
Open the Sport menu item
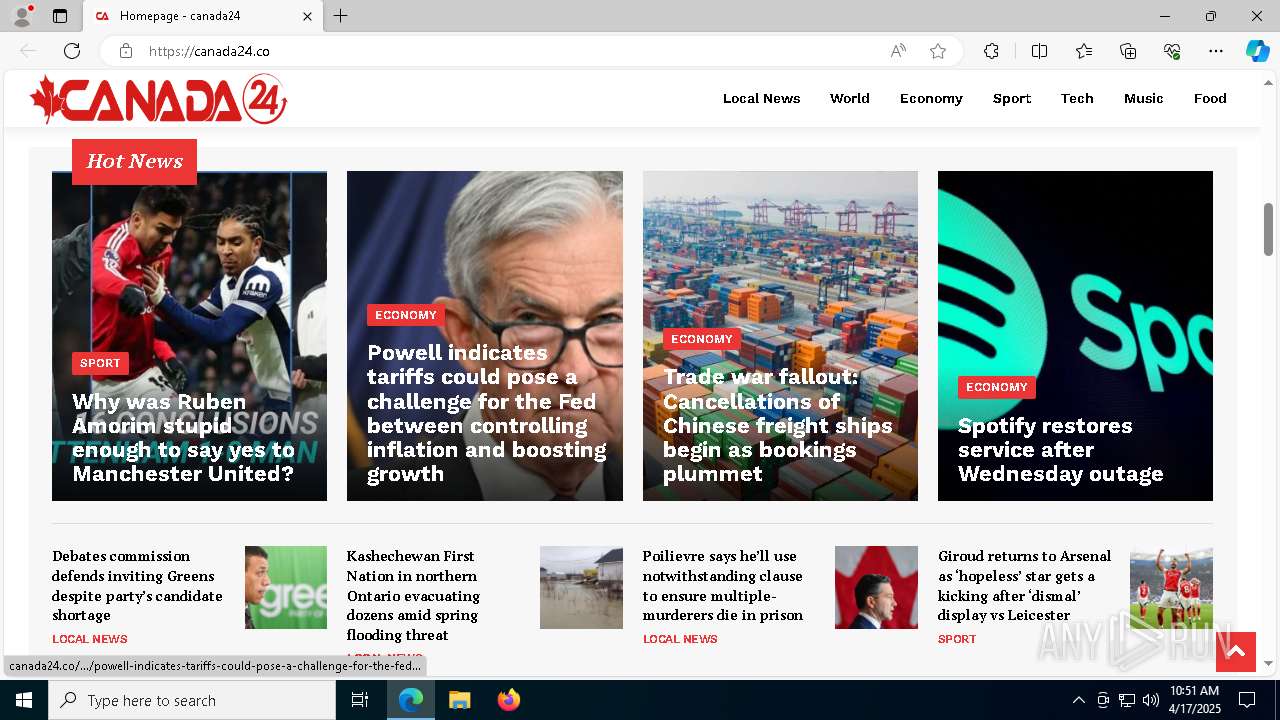coord(1012,98)
